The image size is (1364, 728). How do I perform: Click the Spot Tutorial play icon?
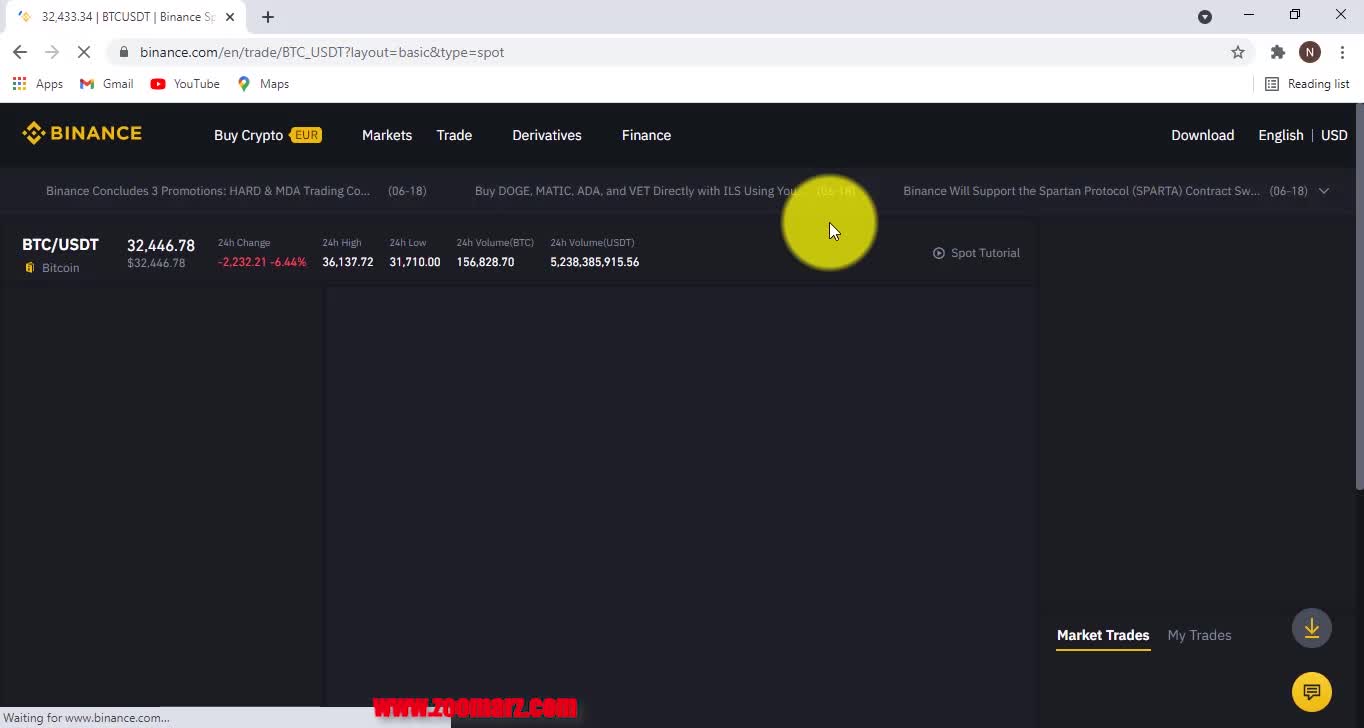click(938, 253)
